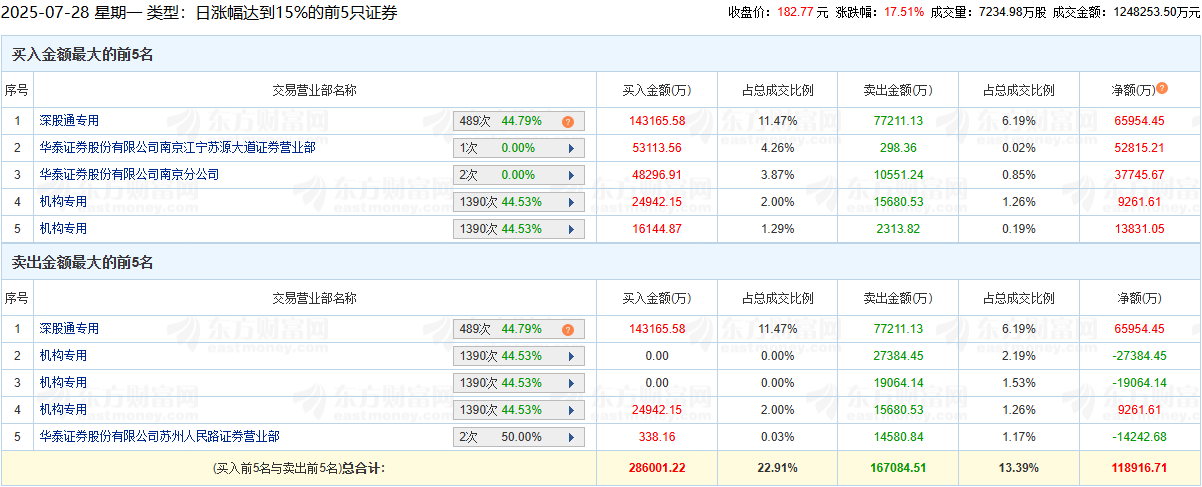The image size is (1202, 487).
Task: Click the 买入金额(万) column header in buy table
Action: (x=657, y=90)
